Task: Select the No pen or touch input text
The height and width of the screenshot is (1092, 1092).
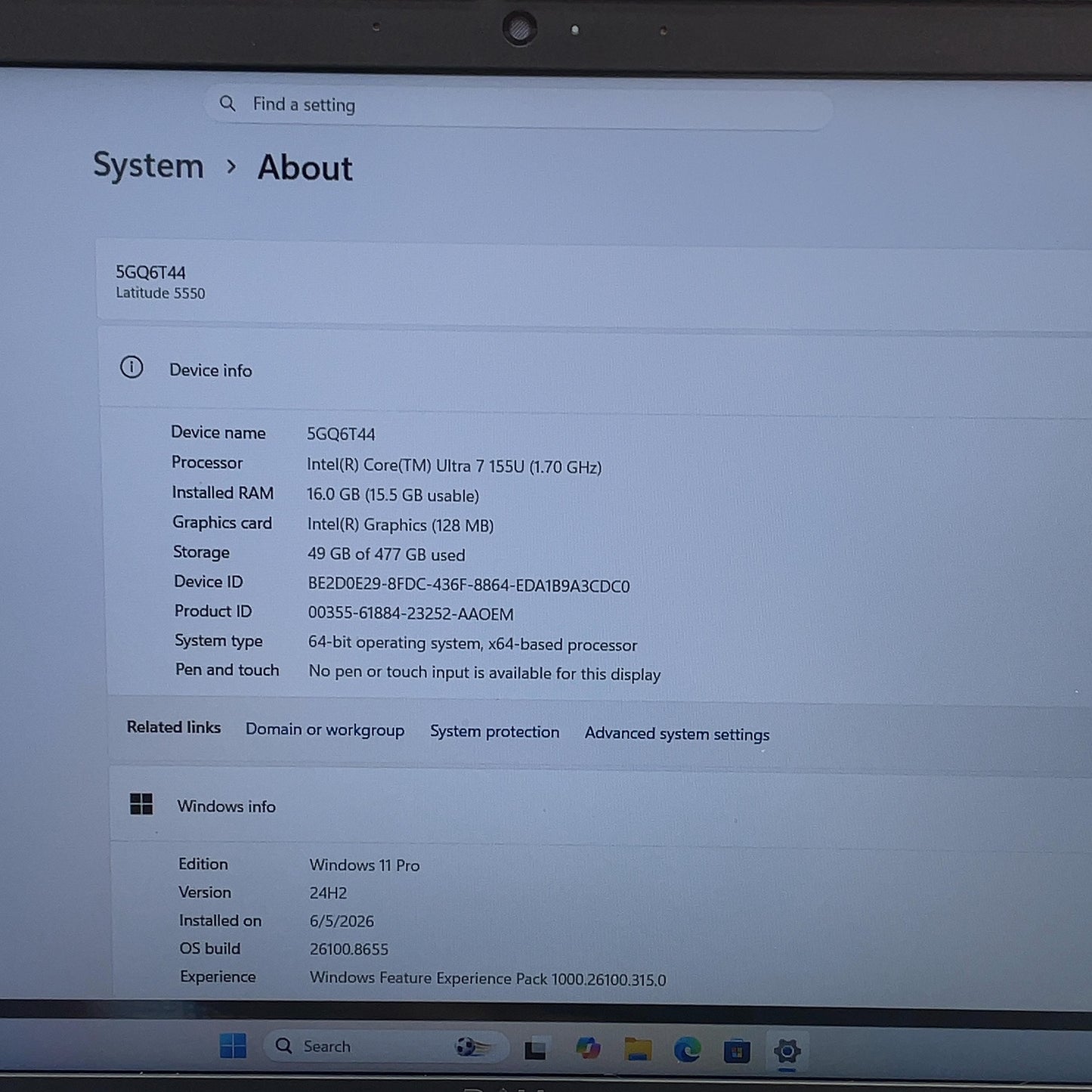Action: 484,673
